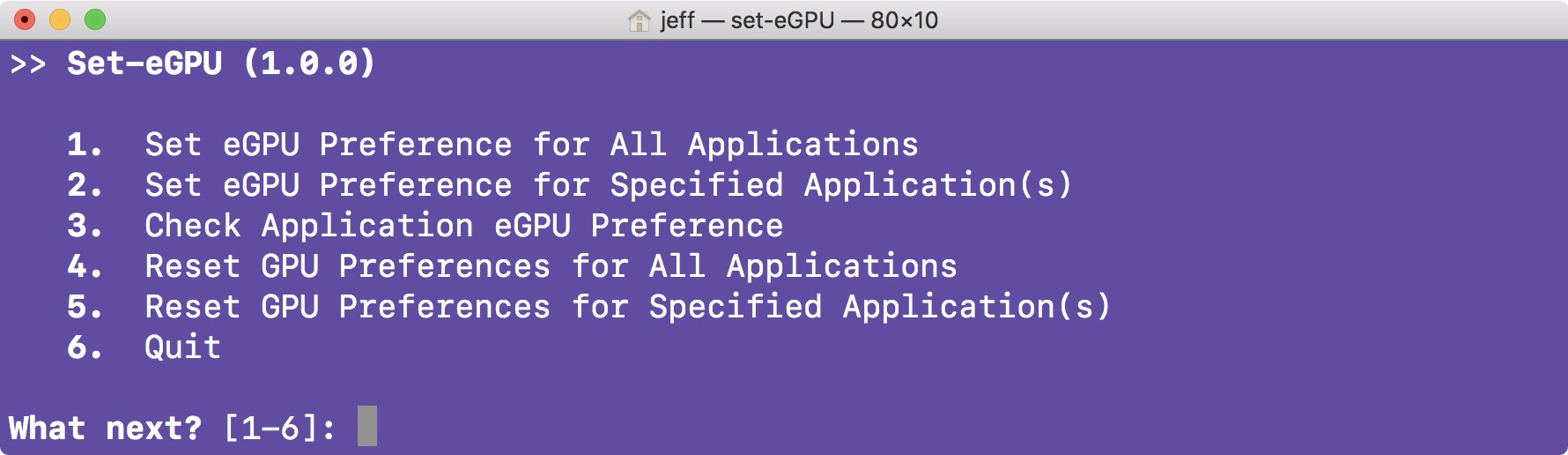Screen dimensions: 1568x455
Task: Click 'Reset GPU Preferences for All Applications' text
Action: click(551, 266)
